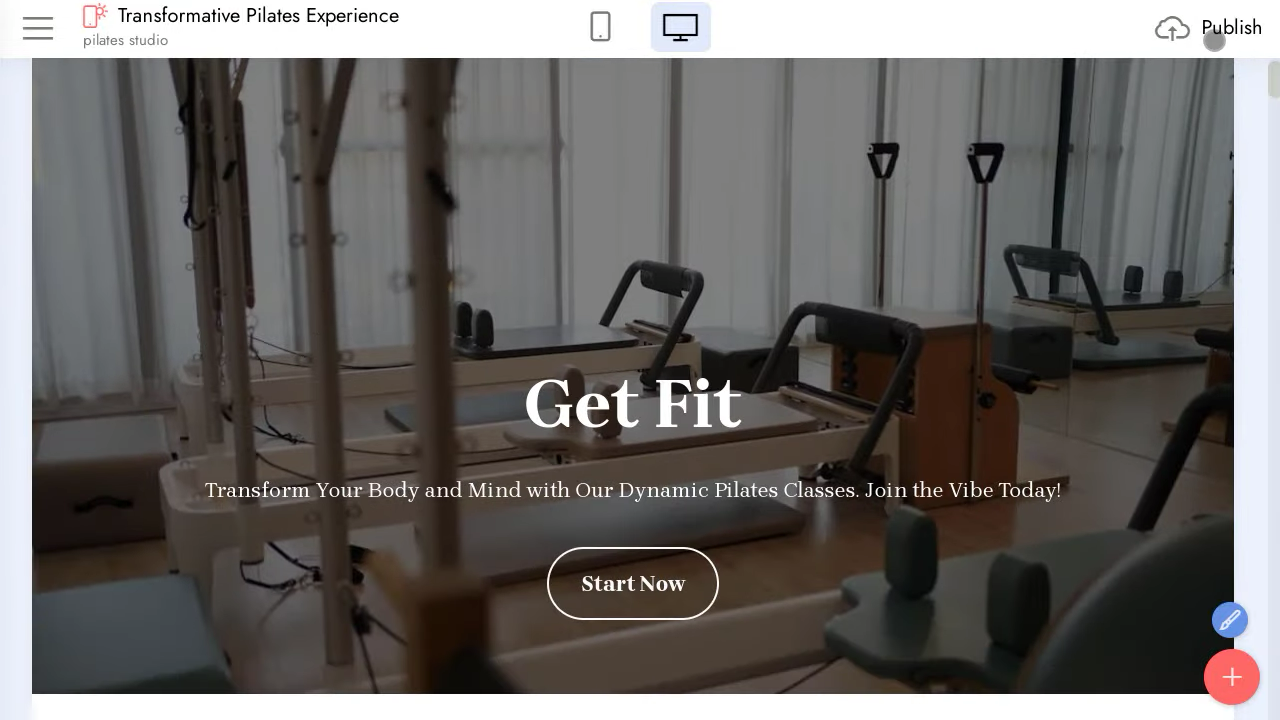This screenshot has width=1280, height=720.
Task: Select the desktop monitor view
Action: tap(680, 27)
